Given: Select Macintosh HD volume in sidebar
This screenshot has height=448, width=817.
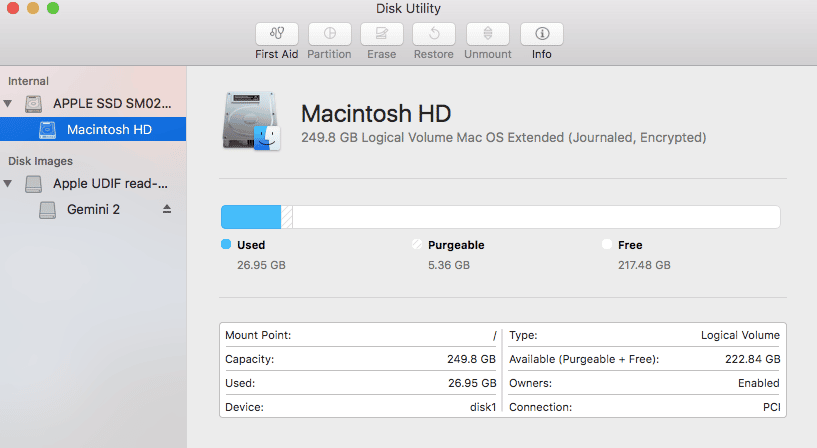Looking at the screenshot, I should pyautogui.click(x=93, y=129).
